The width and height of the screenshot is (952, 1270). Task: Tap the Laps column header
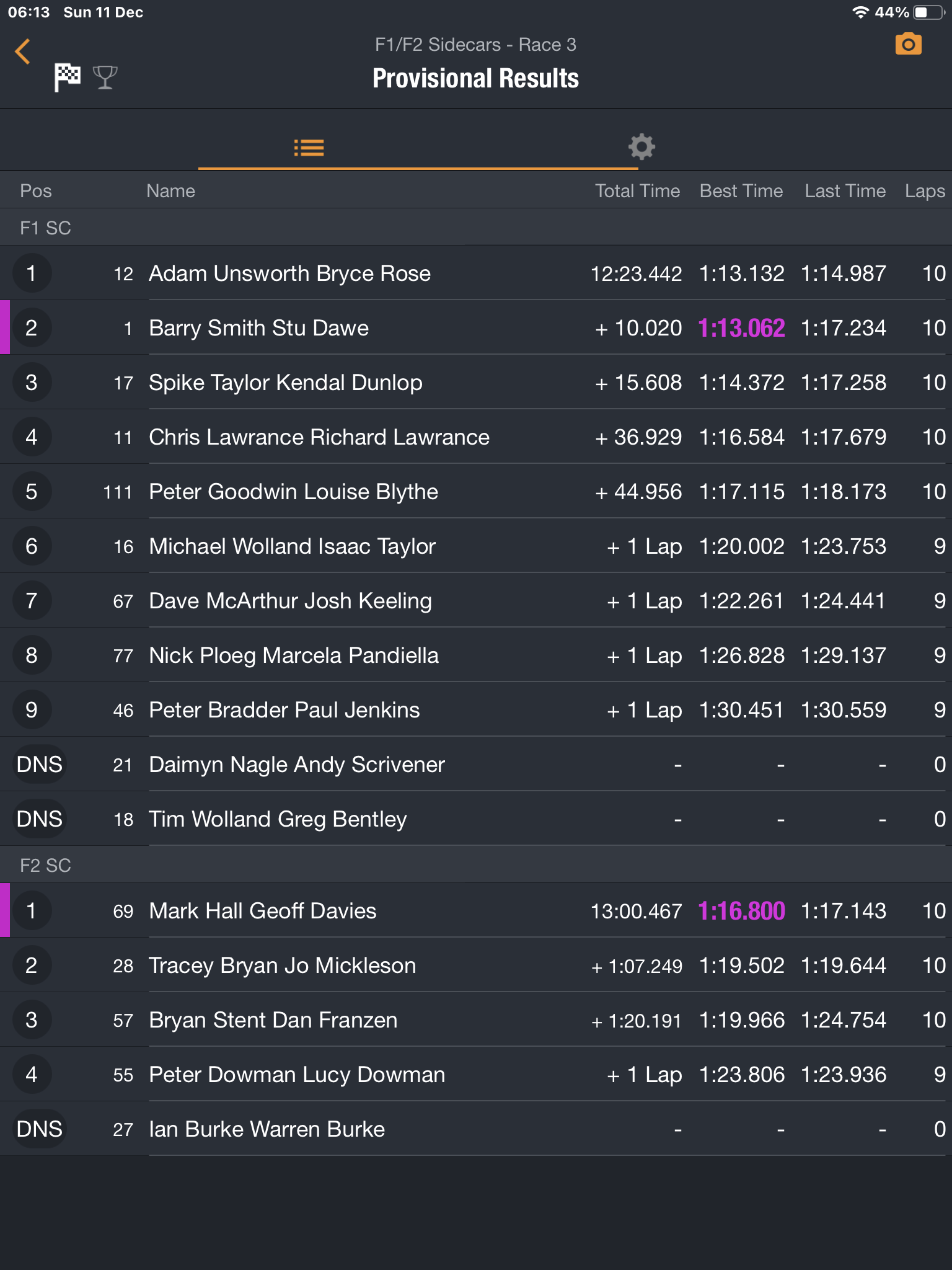924,191
